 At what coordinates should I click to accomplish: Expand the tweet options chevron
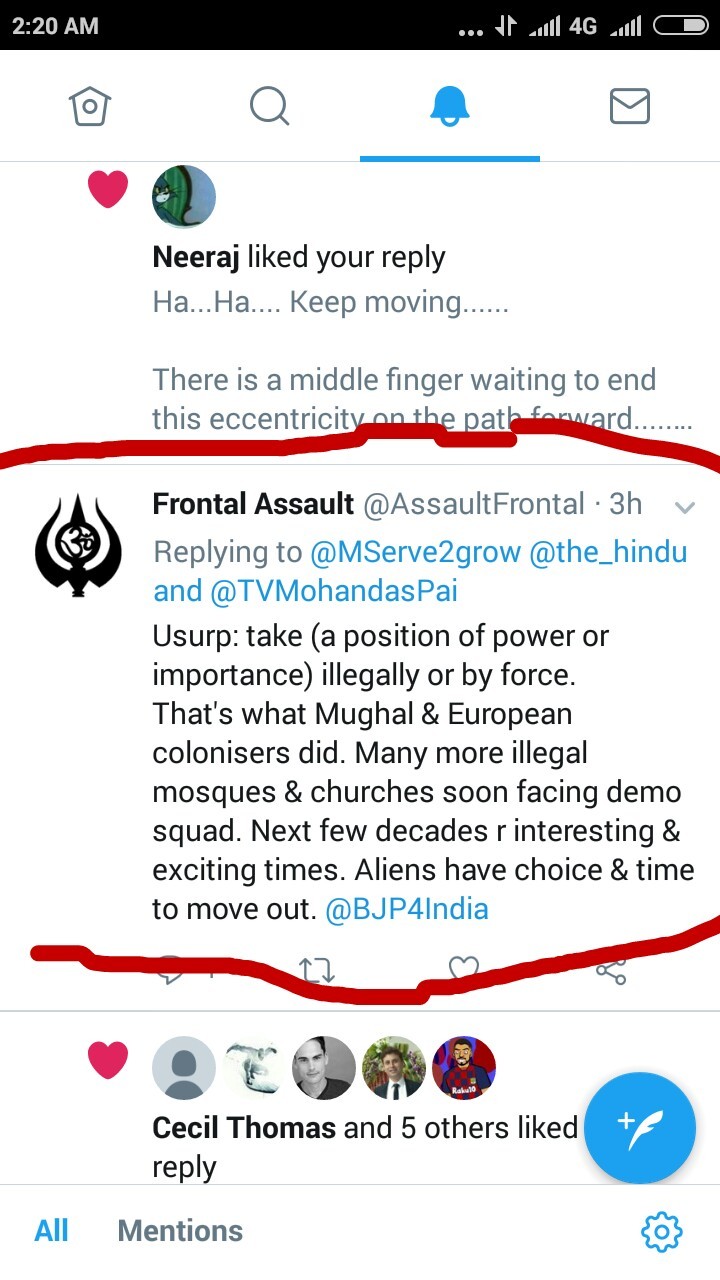(x=685, y=507)
